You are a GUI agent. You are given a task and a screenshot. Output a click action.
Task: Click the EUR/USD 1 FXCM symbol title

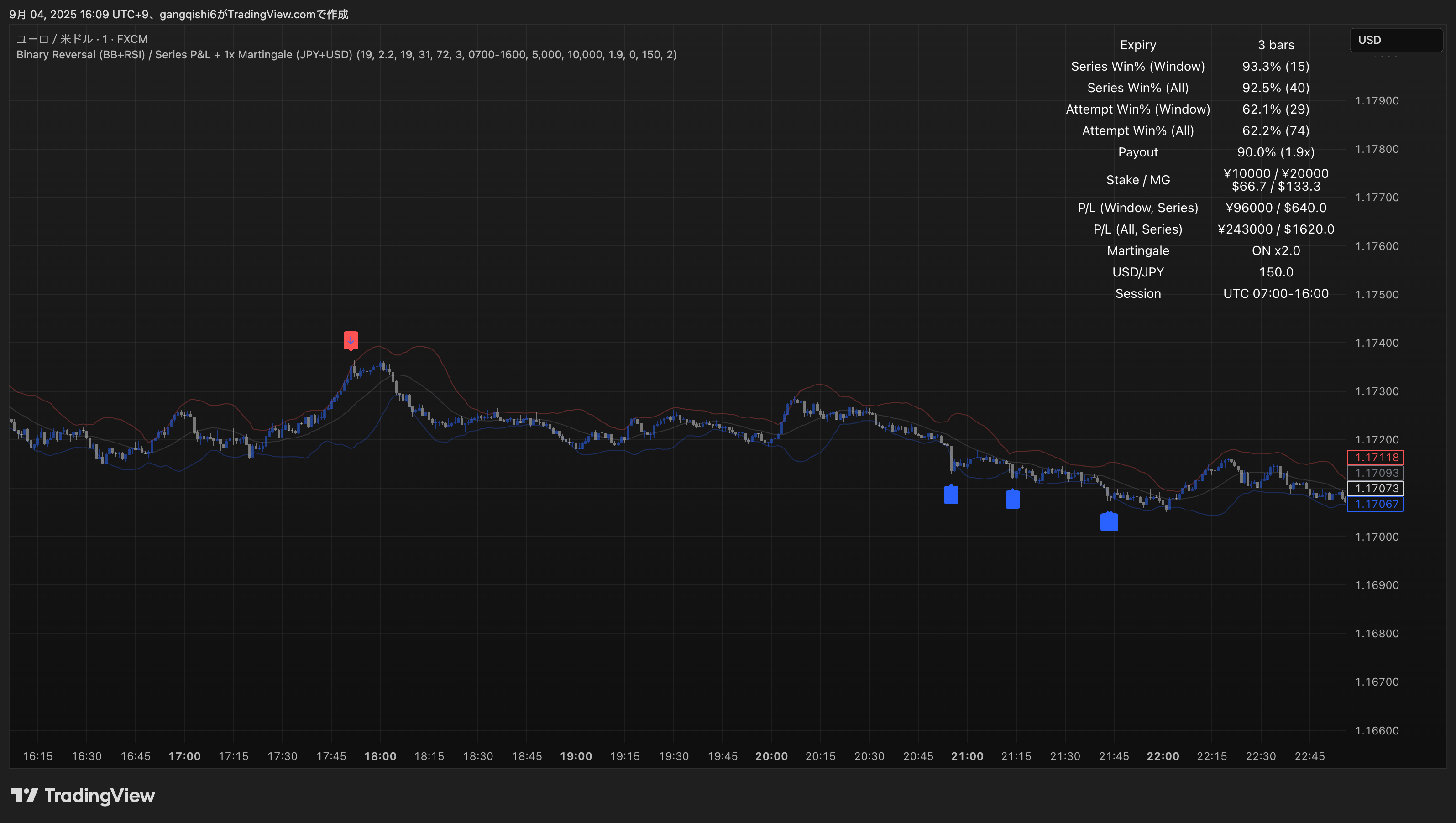(x=82, y=39)
